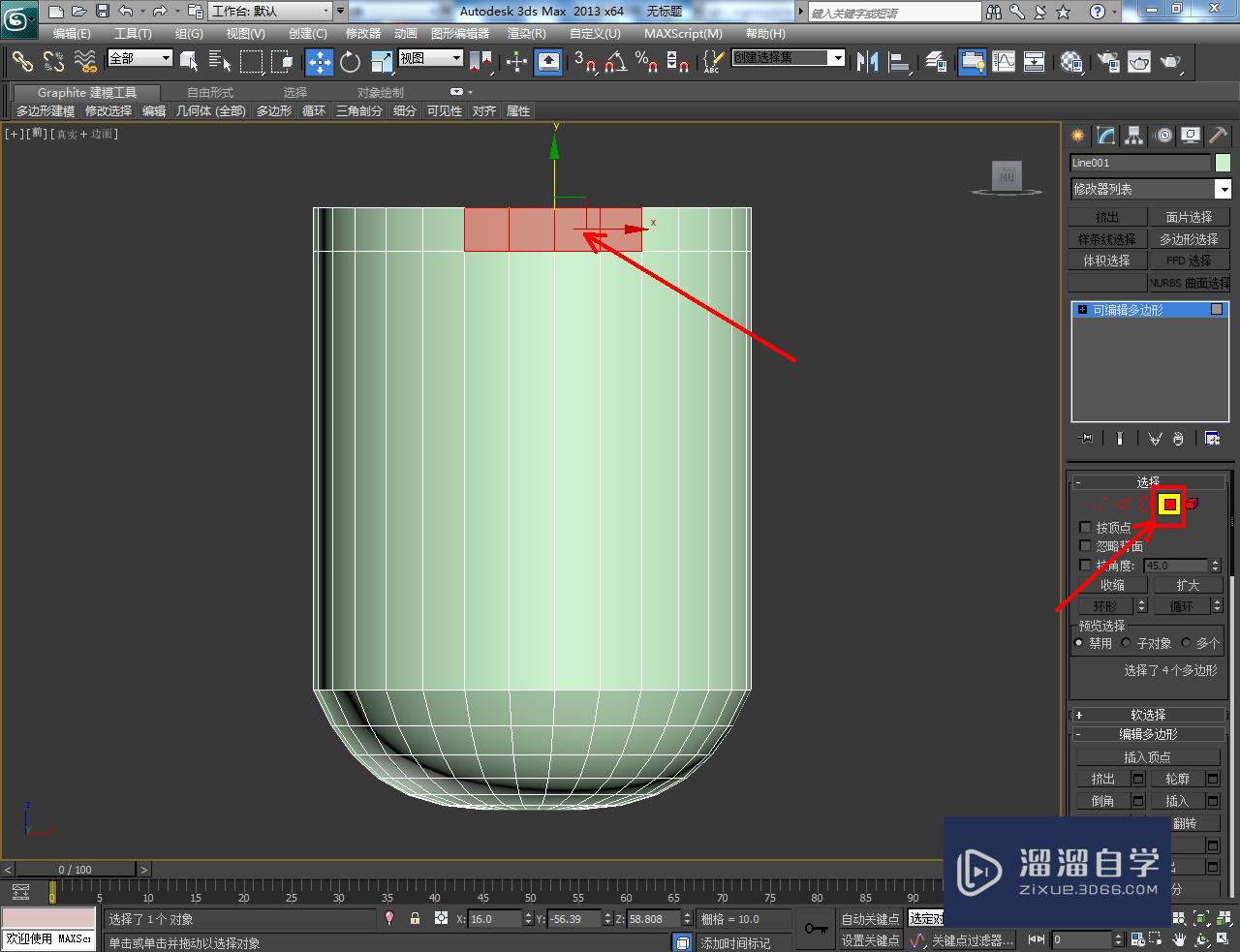Click Bind to Space Warp icon
Viewport: 1240px width, 952px height.
click(85, 61)
